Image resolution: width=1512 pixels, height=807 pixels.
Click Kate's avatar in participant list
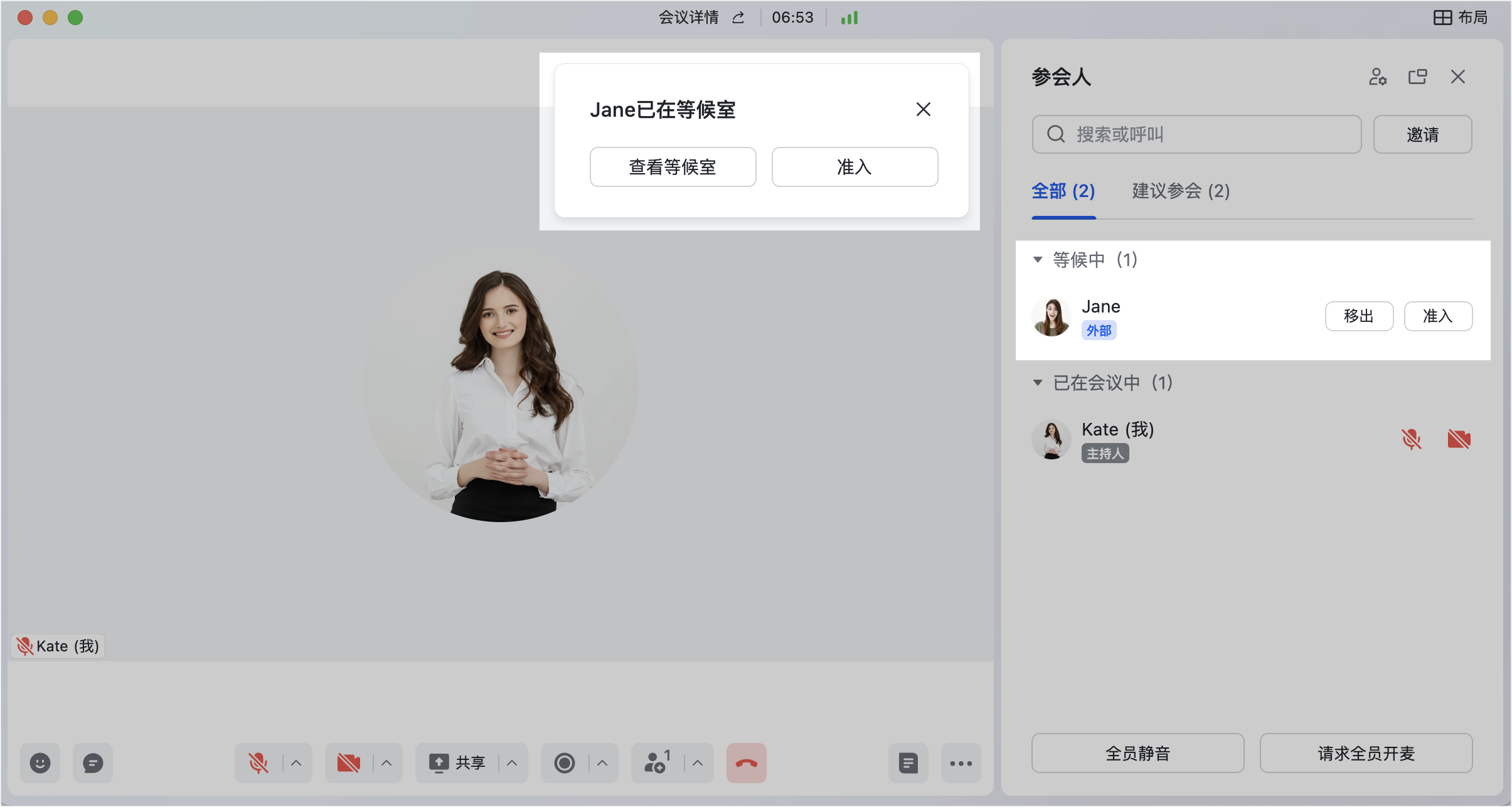1051,439
